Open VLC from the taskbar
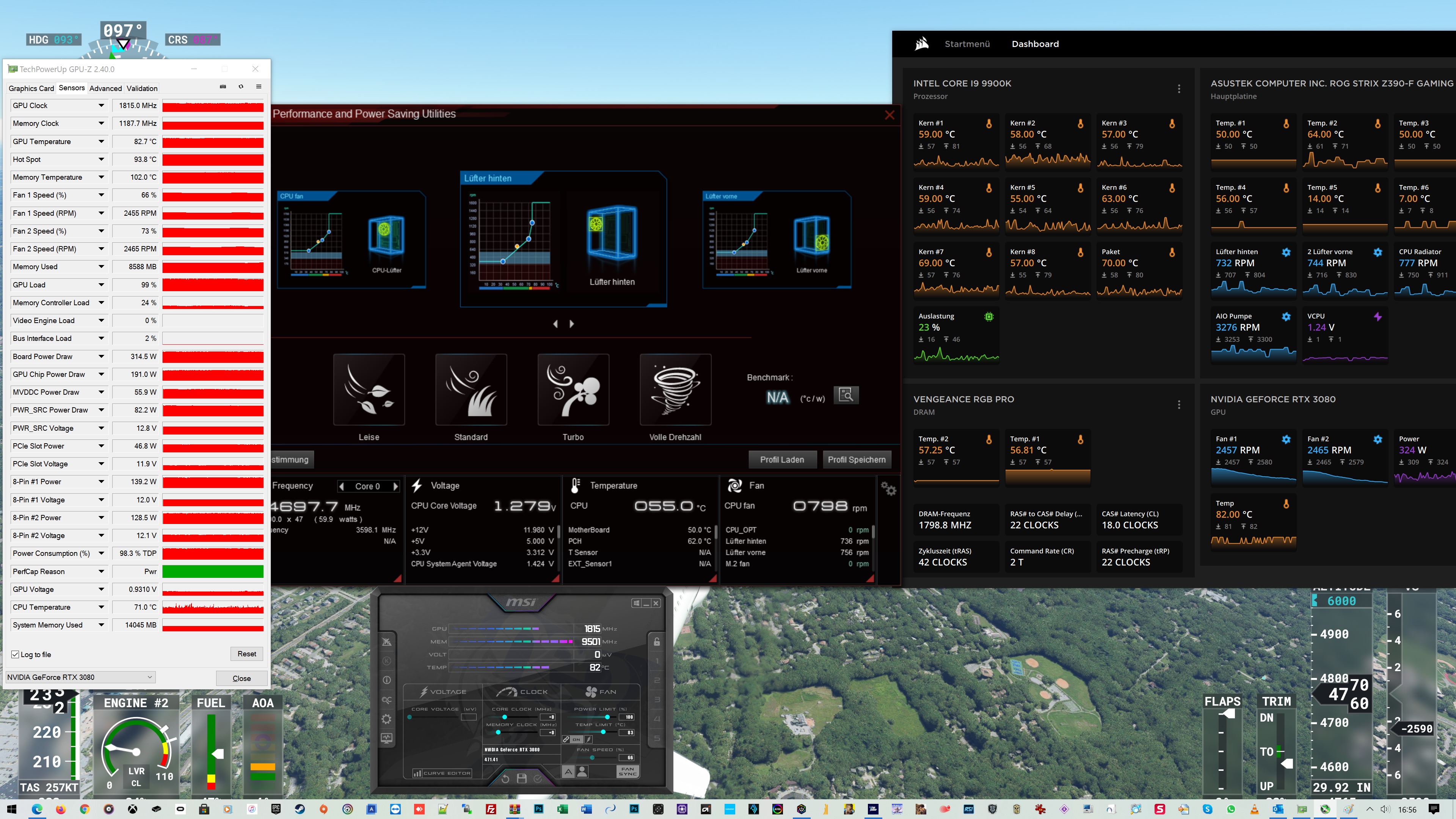 [x=1254, y=809]
